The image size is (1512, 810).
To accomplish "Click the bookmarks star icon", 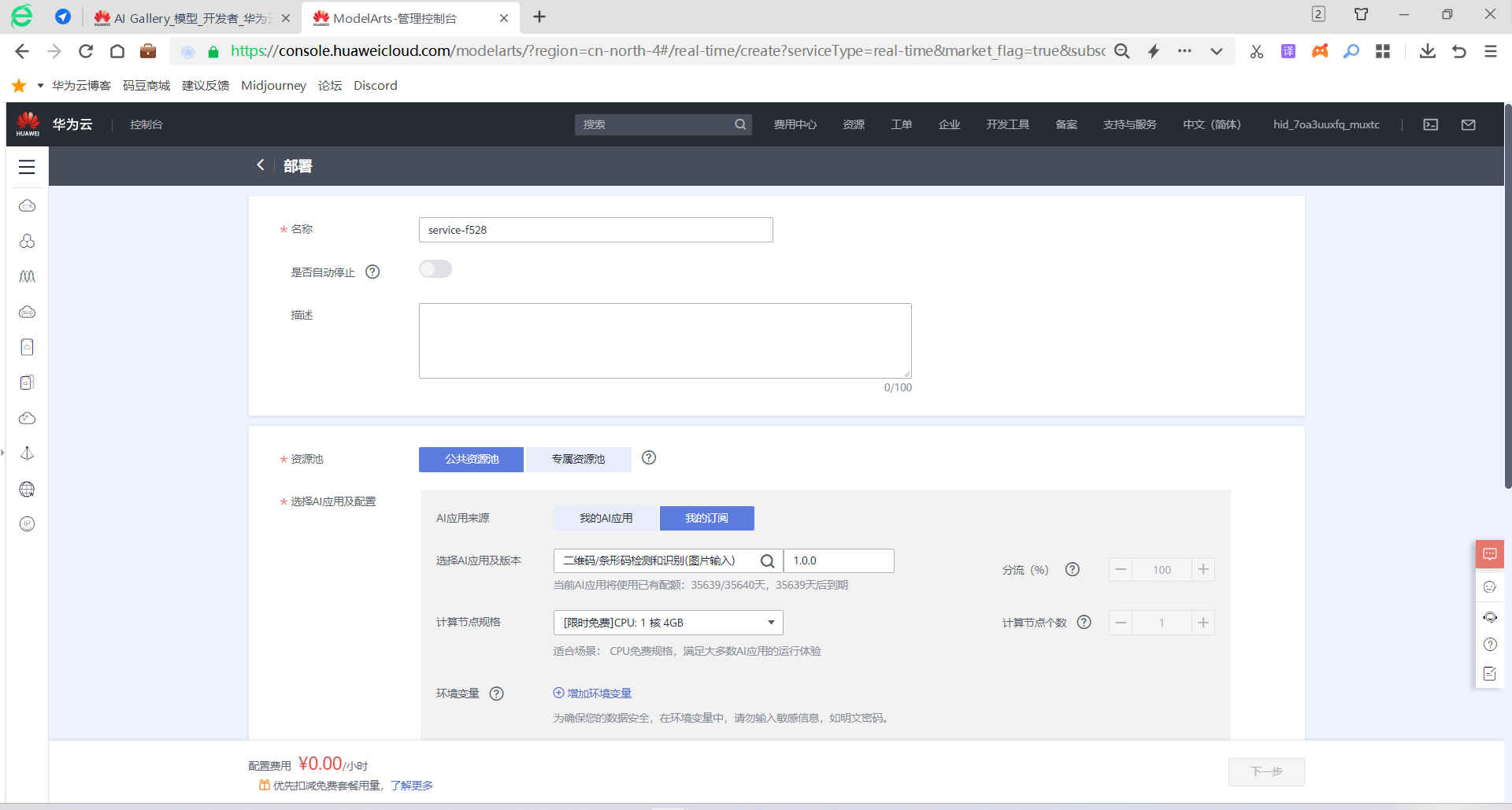I will coord(20,85).
